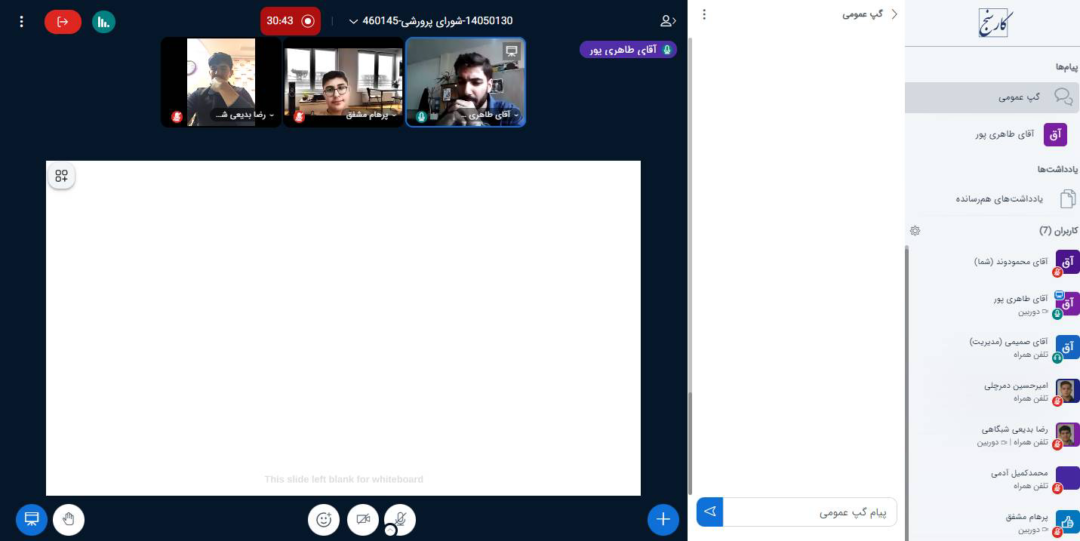Open private chat with آقای طاهری پور
The image size is (1080, 541).
coord(992,135)
